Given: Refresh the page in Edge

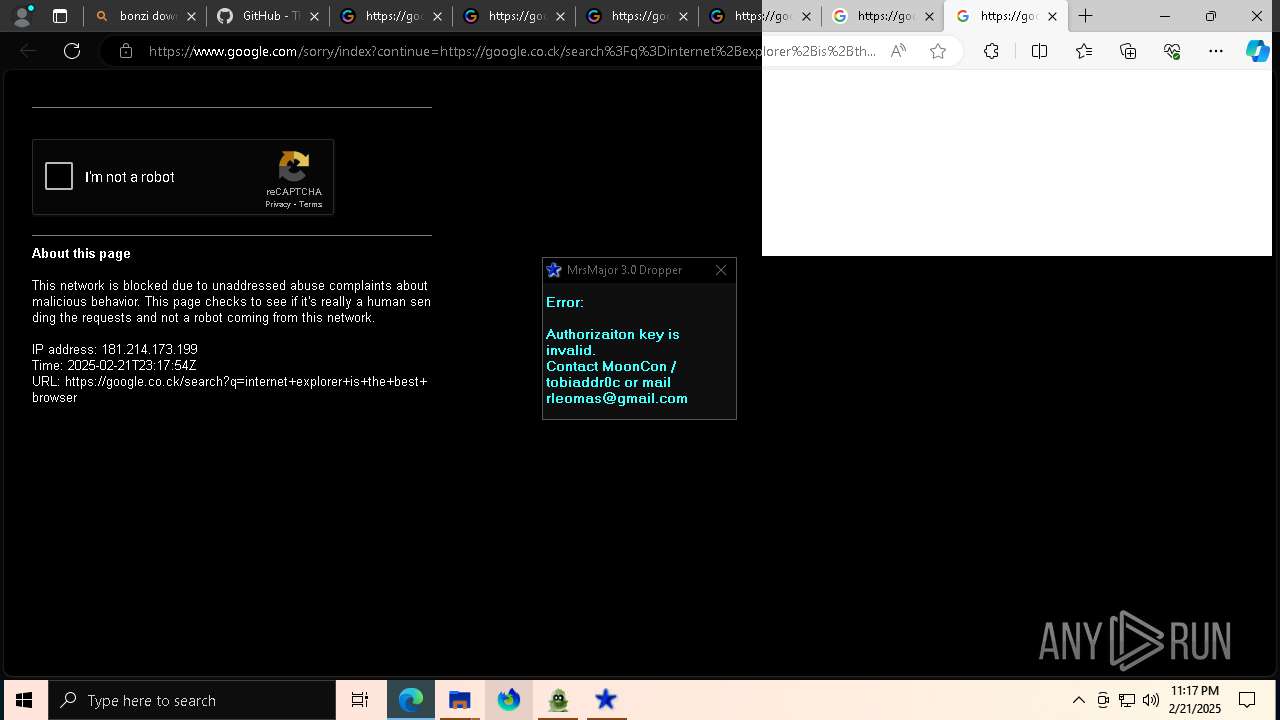Looking at the screenshot, I should pyautogui.click(x=72, y=51).
